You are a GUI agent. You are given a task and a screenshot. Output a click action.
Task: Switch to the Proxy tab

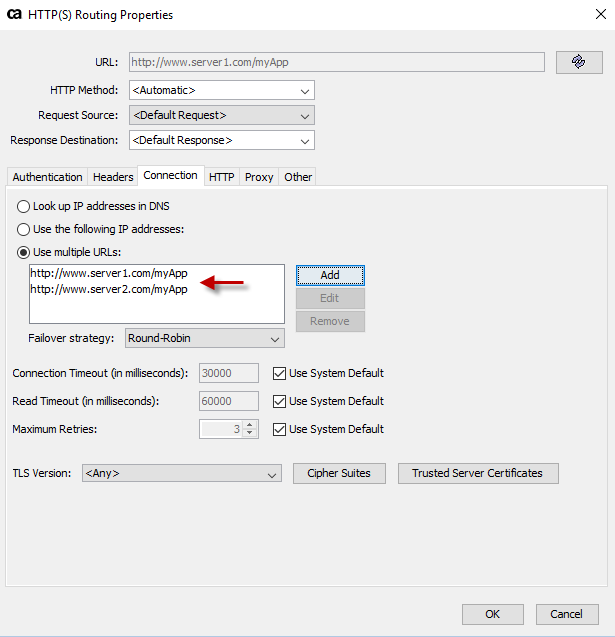point(259,177)
